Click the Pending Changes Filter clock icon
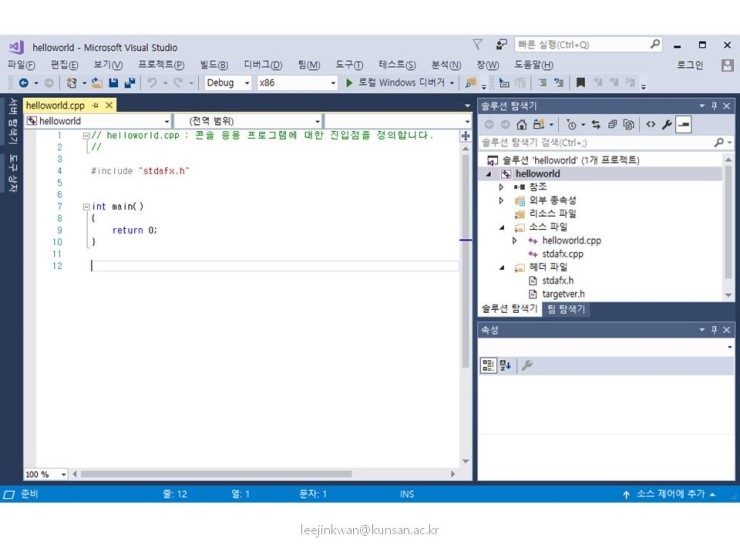Image resolution: width=740 pixels, height=555 pixels. [x=571, y=125]
